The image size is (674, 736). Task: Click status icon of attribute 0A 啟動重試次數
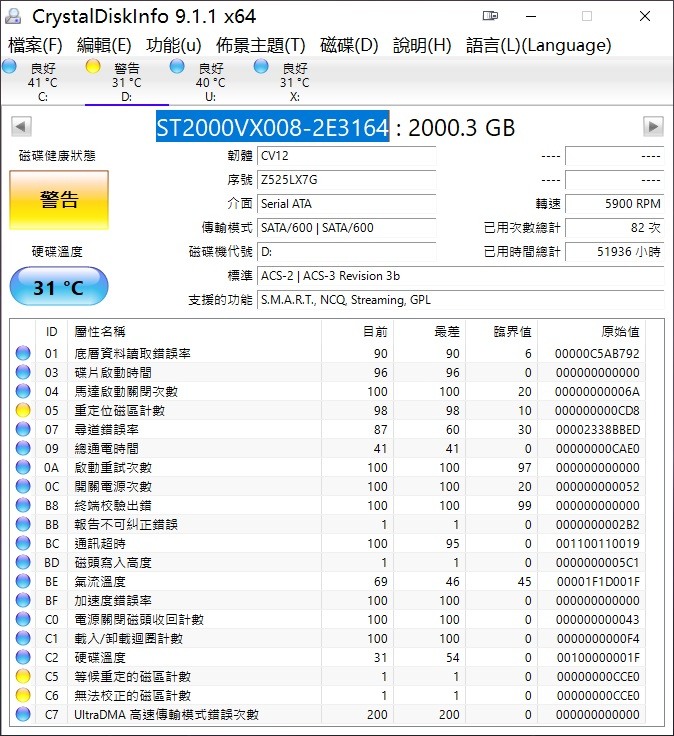click(23, 467)
